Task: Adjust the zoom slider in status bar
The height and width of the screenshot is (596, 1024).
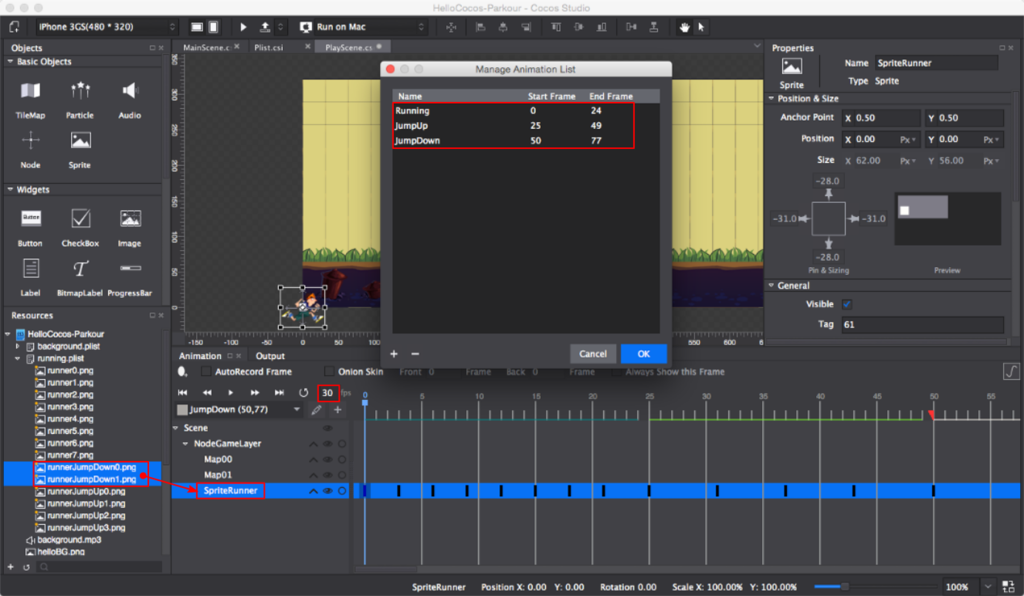Action: click(x=844, y=586)
